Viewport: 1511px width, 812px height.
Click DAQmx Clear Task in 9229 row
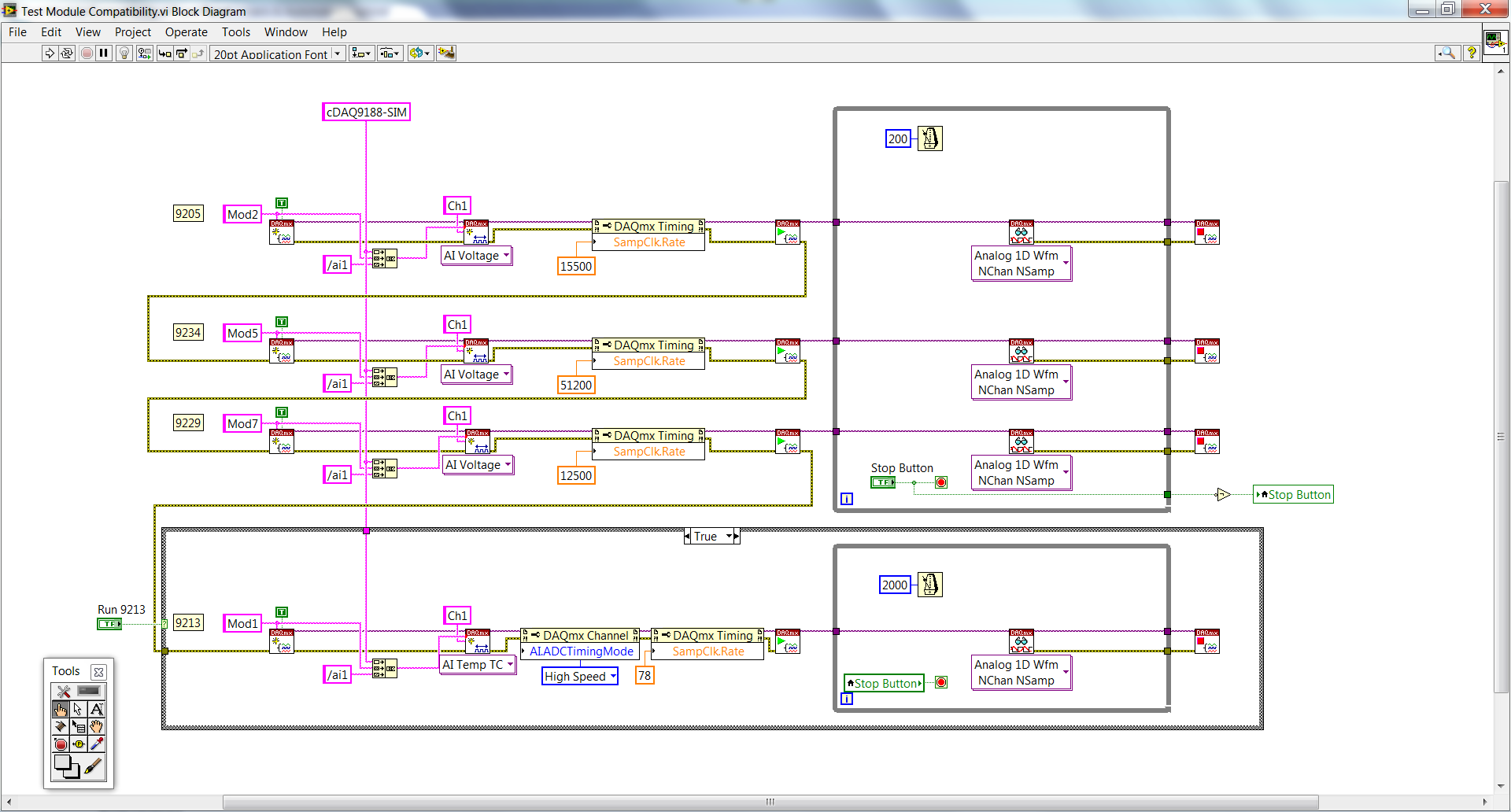1207,441
